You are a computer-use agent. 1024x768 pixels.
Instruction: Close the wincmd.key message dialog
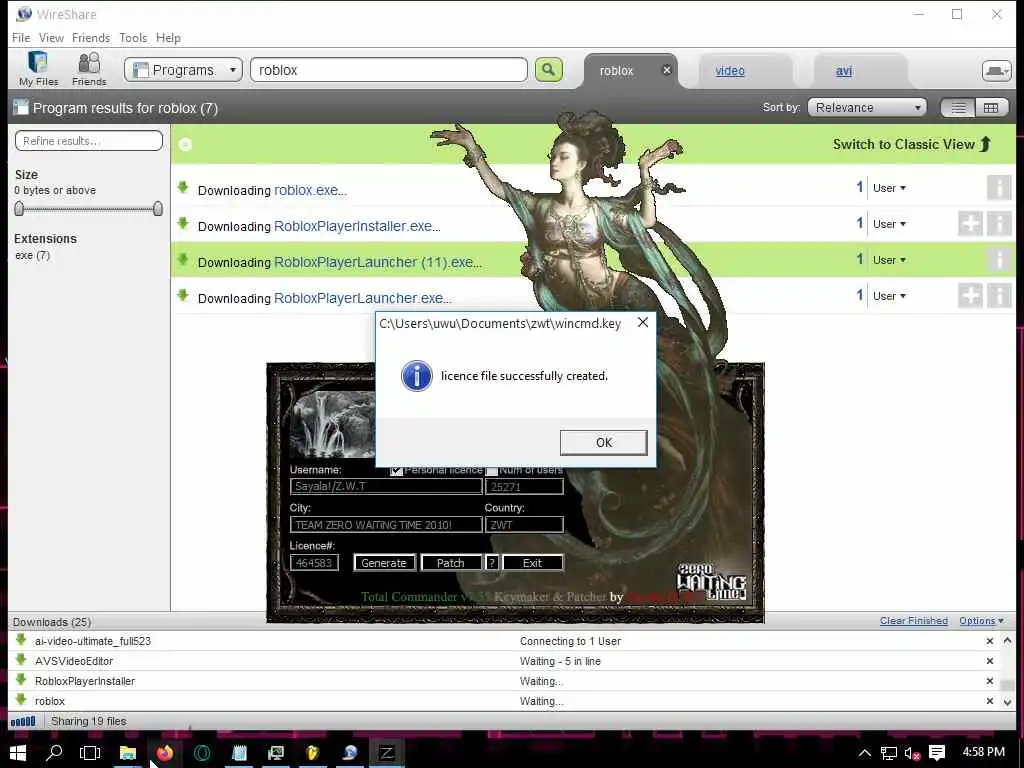coord(643,323)
